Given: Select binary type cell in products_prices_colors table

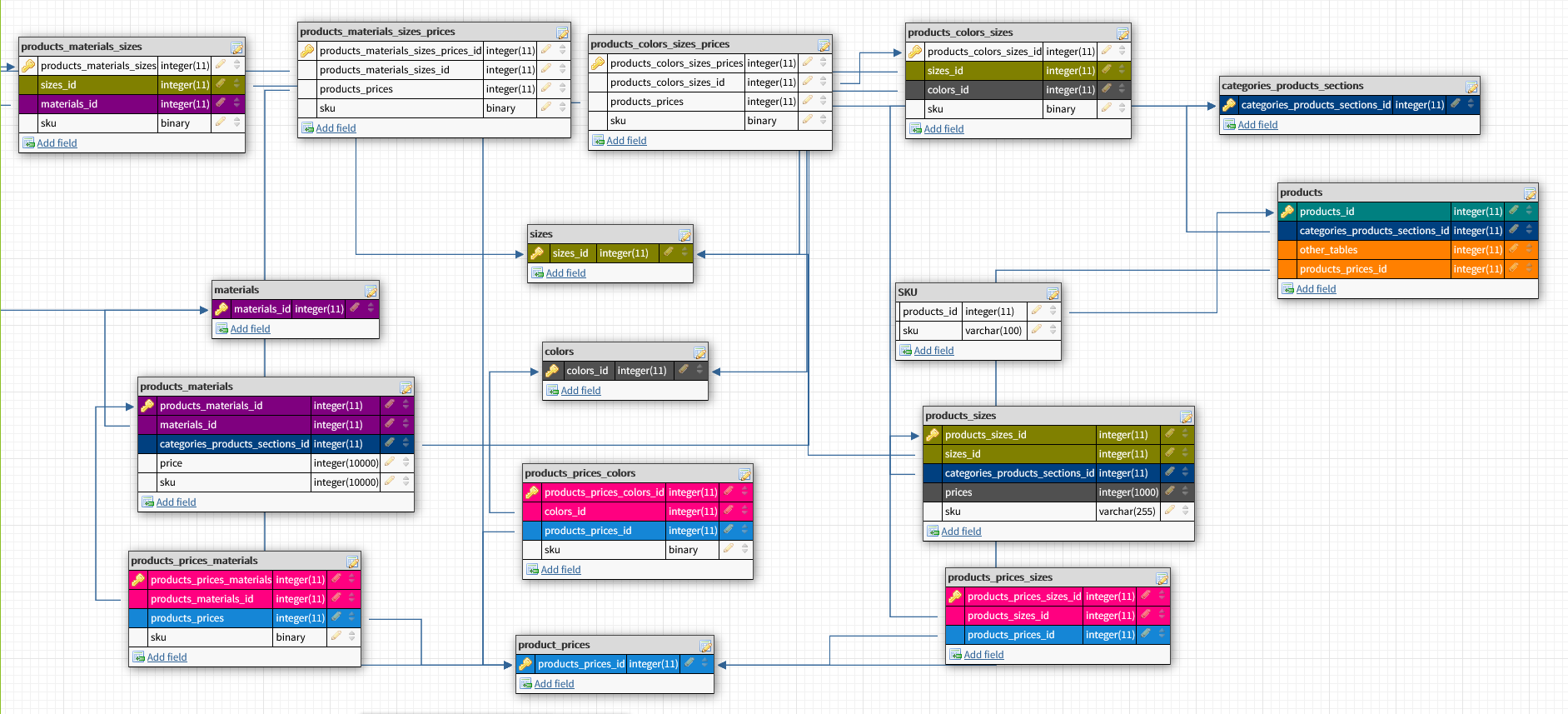Looking at the screenshot, I should pos(693,550).
